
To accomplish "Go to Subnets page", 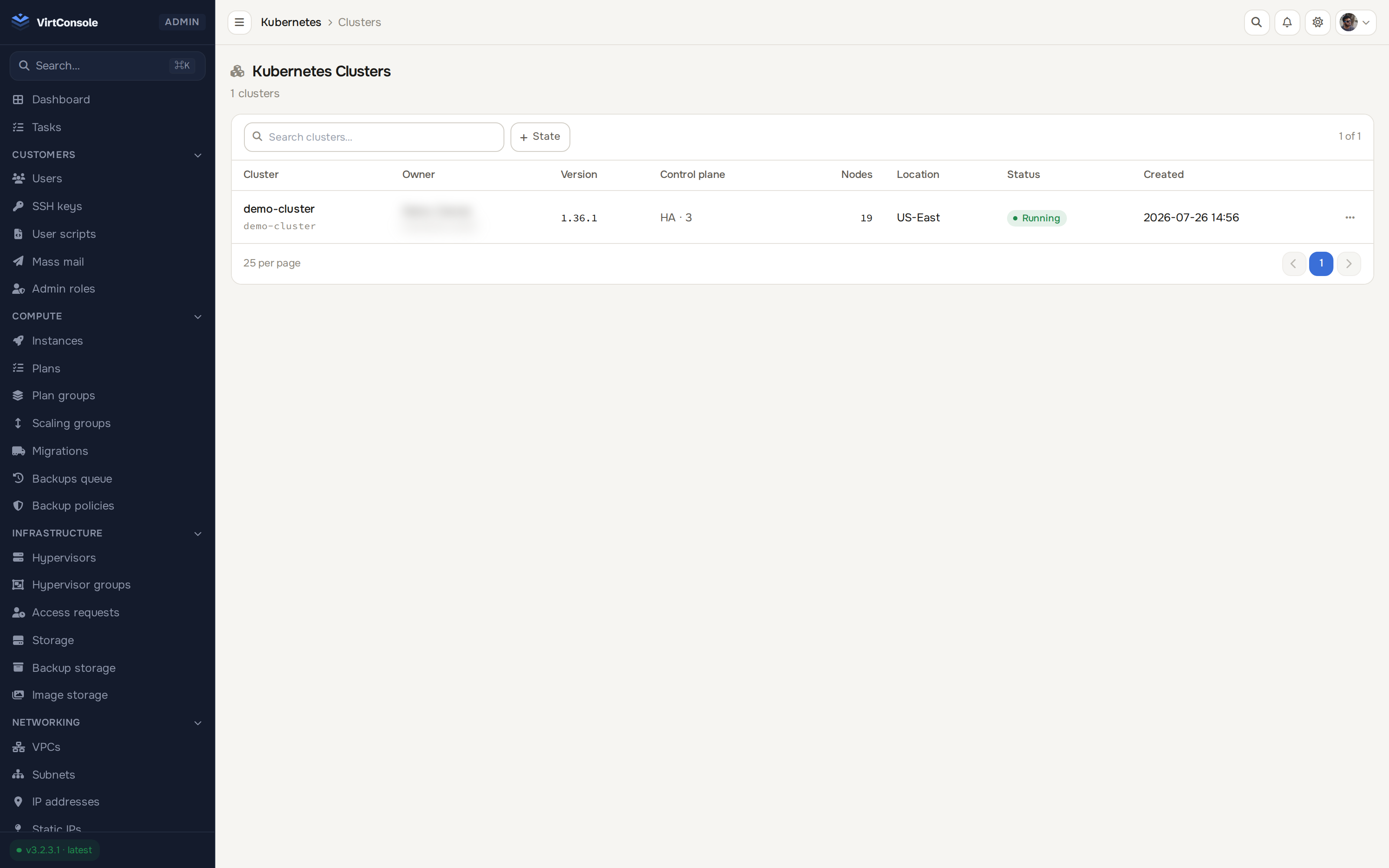I will coord(107,774).
